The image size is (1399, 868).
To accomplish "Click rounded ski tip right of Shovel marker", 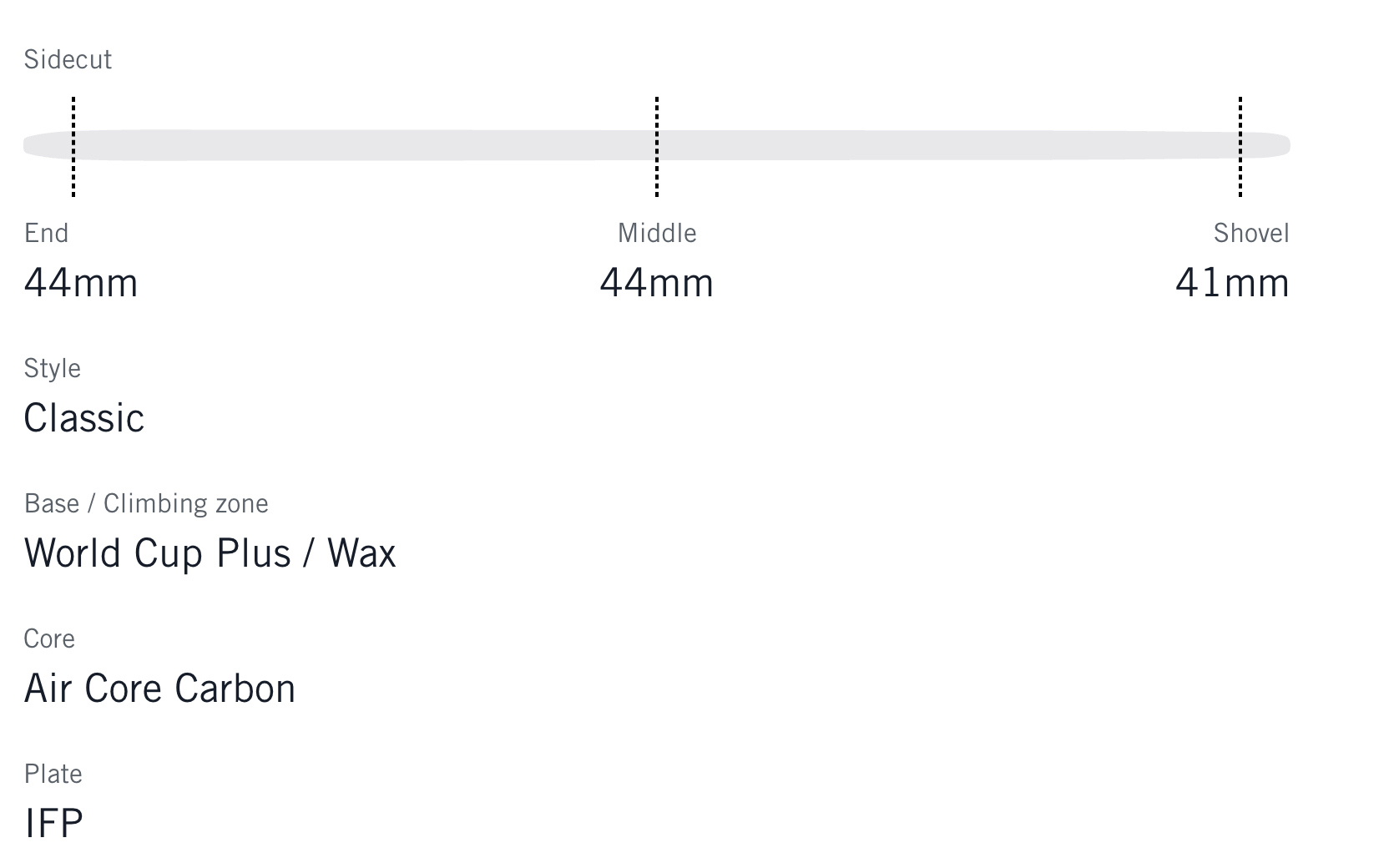I will point(1269,145).
